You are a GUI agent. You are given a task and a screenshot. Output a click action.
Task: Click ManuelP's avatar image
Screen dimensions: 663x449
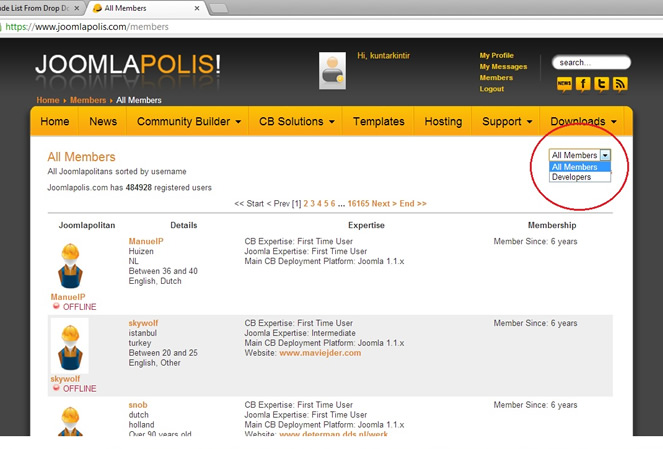coord(70,266)
